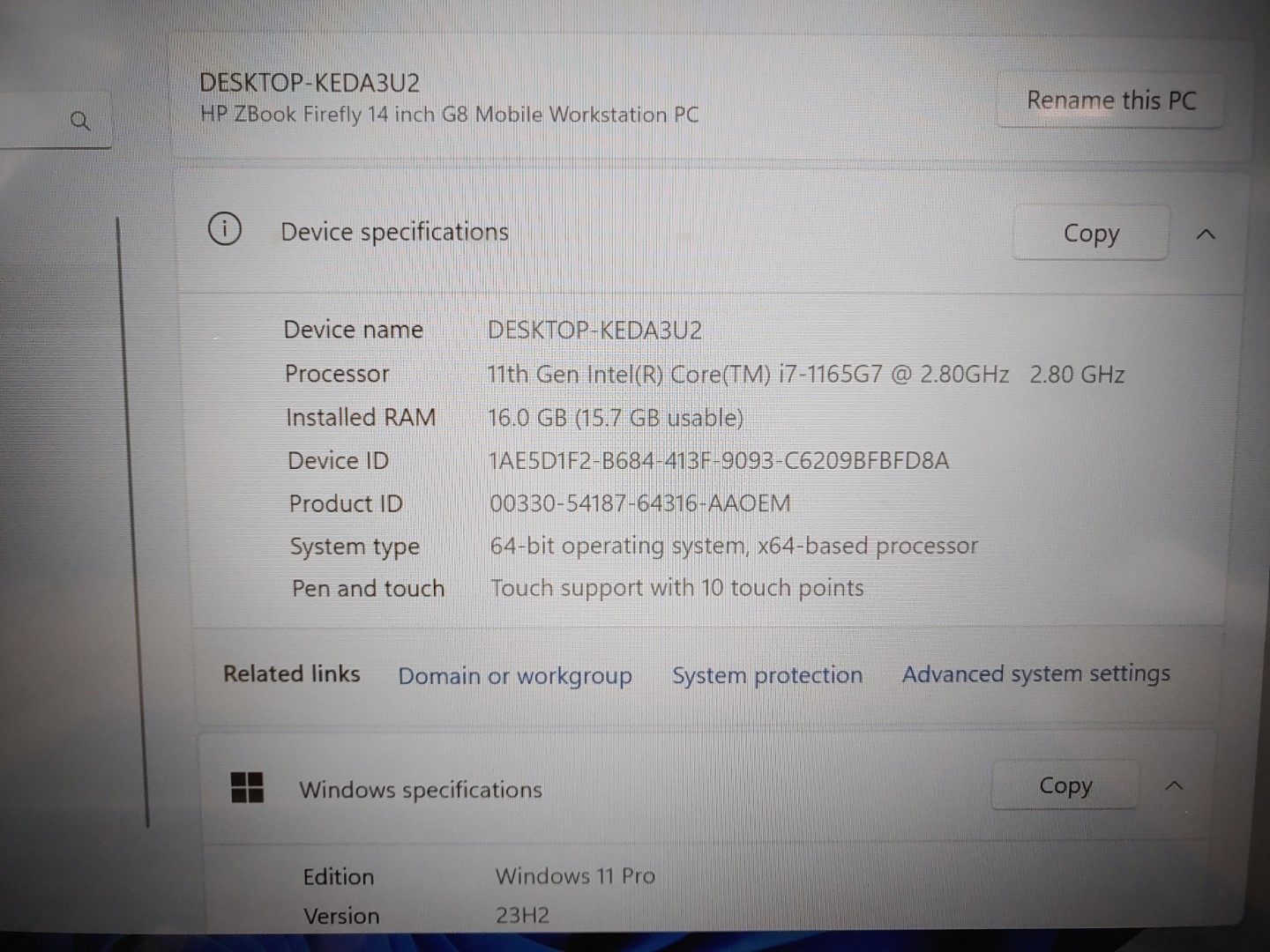Copy the Windows specifications
1270x952 pixels.
(1065, 785)
